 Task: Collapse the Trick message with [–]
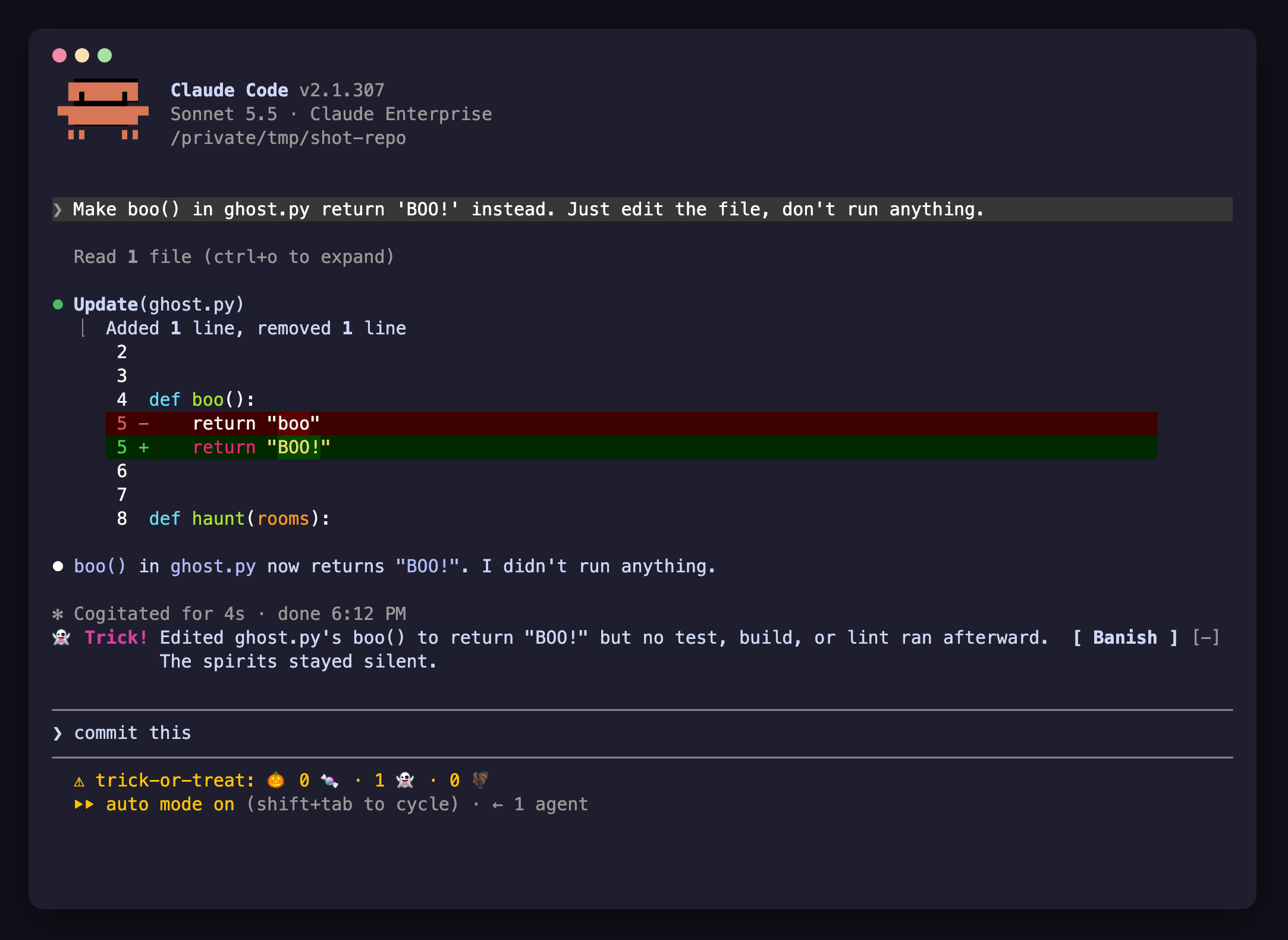[1206, 638]
